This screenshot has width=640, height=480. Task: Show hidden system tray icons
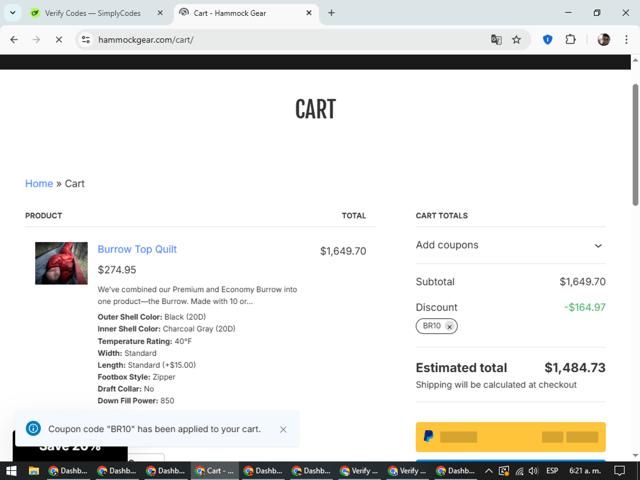point(489,471)
